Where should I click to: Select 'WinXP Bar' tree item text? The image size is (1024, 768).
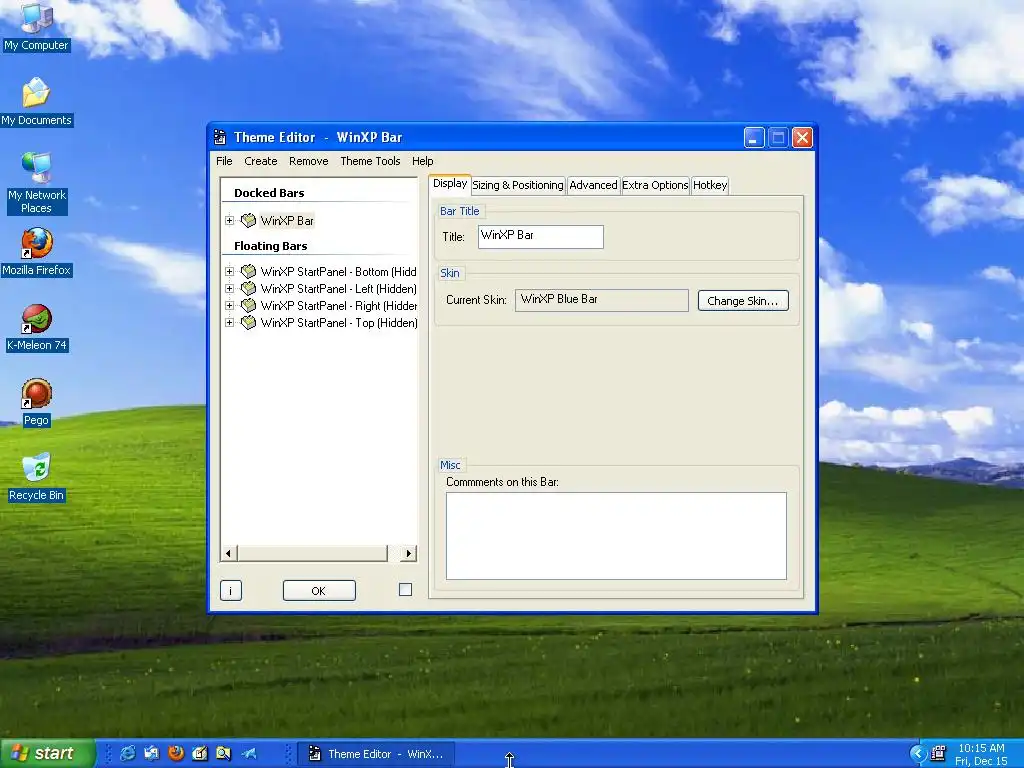point(287,221)
